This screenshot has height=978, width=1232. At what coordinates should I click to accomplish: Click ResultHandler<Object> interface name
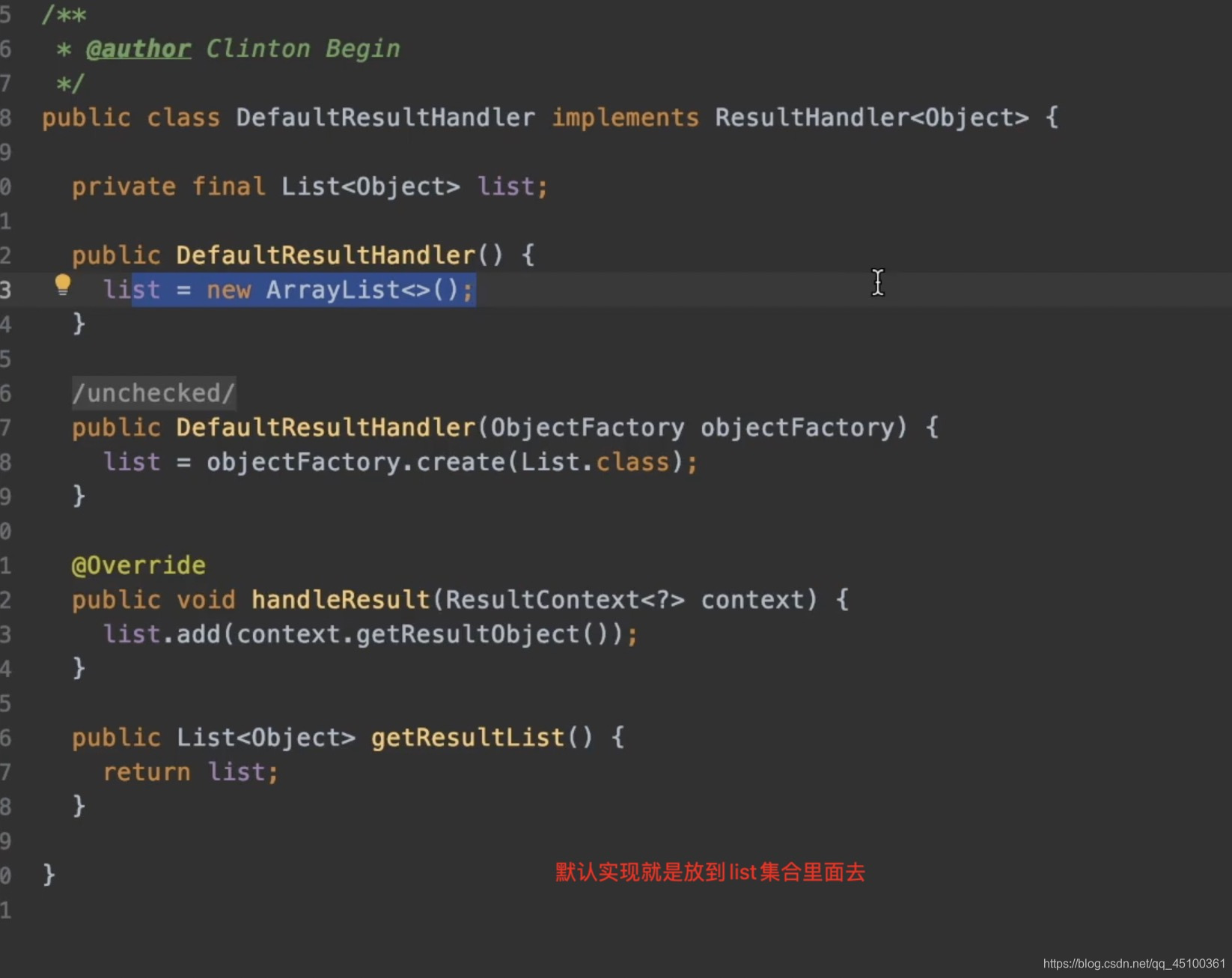[x=872, y=118]
